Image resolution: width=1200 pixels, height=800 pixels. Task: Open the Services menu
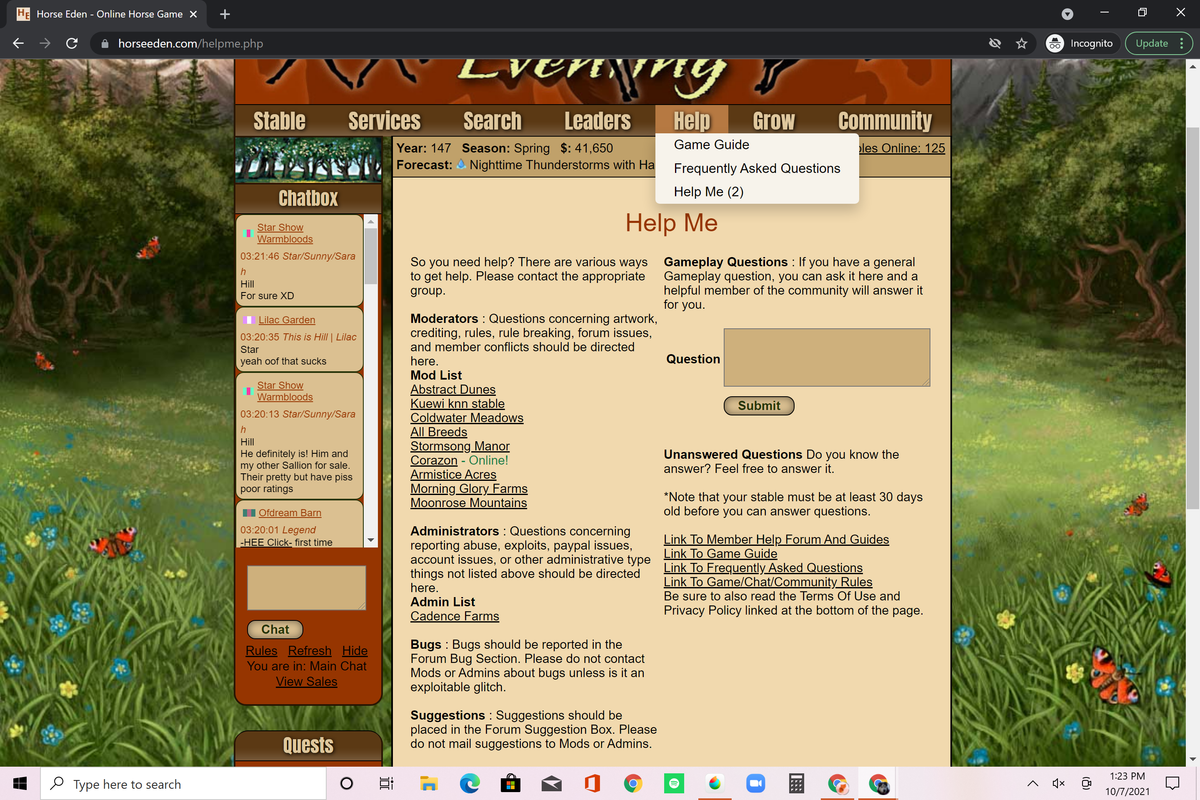tap(384, 121)
